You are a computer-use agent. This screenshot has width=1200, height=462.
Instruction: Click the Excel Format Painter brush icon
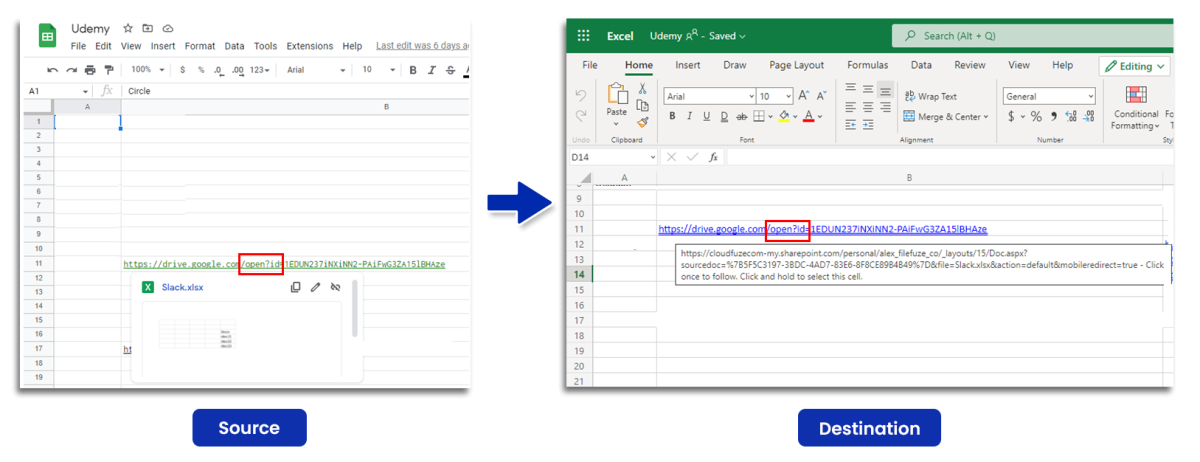coord(642,122)
